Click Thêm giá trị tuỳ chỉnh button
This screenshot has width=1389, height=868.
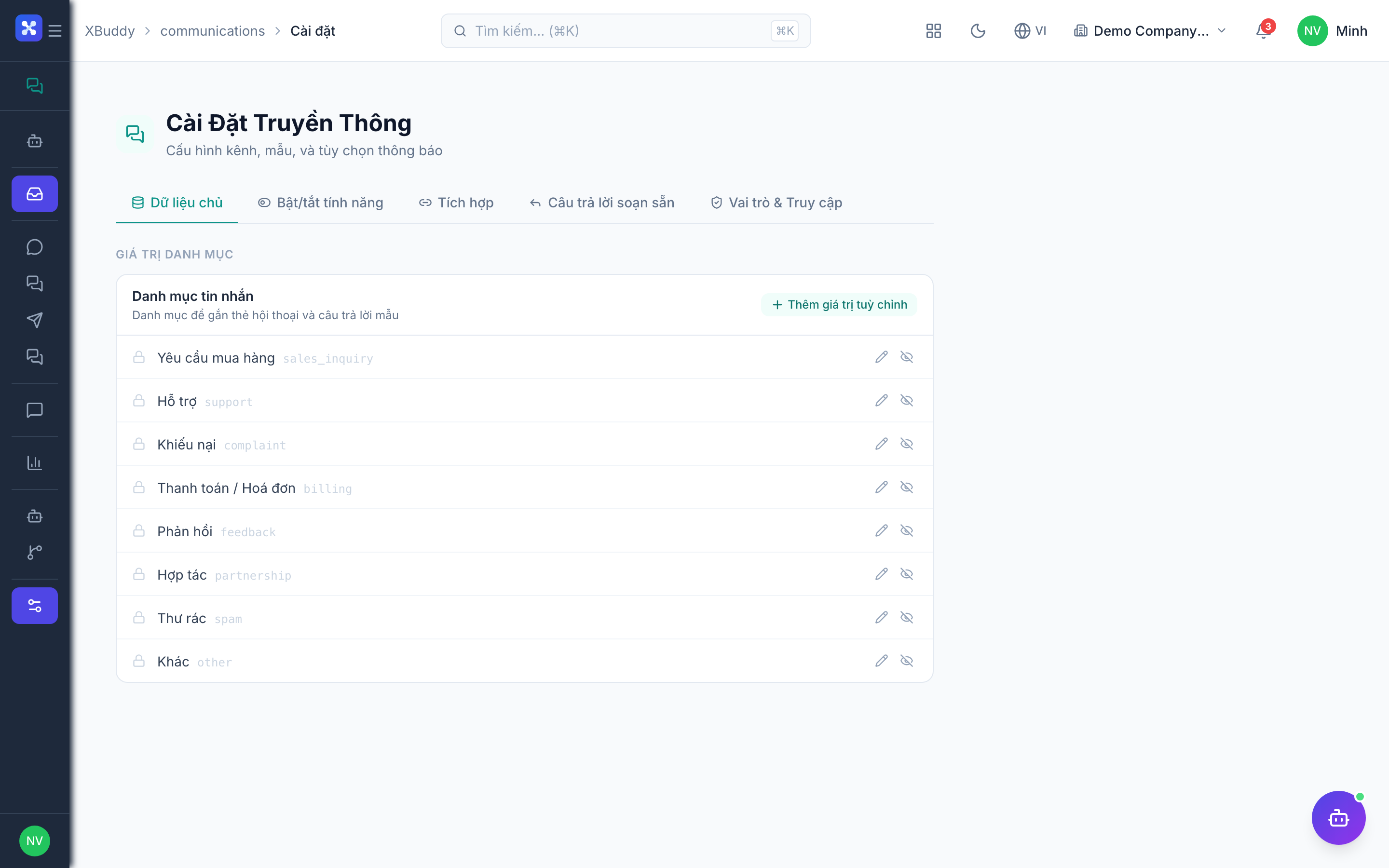(x=839, y=304)
